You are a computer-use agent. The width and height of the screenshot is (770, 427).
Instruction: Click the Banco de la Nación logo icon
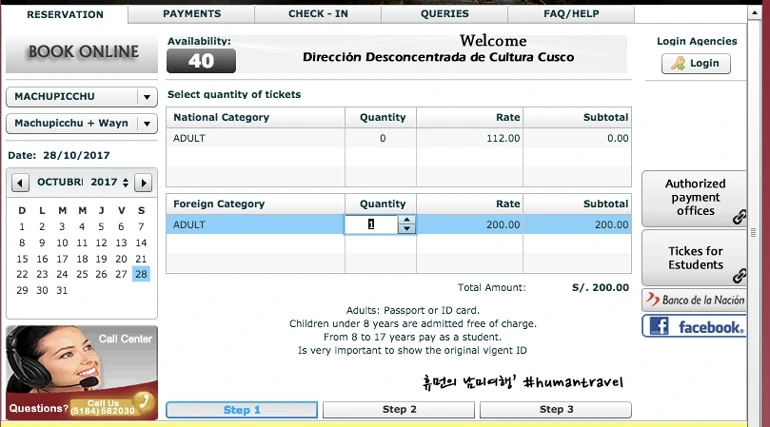[653, 299]
